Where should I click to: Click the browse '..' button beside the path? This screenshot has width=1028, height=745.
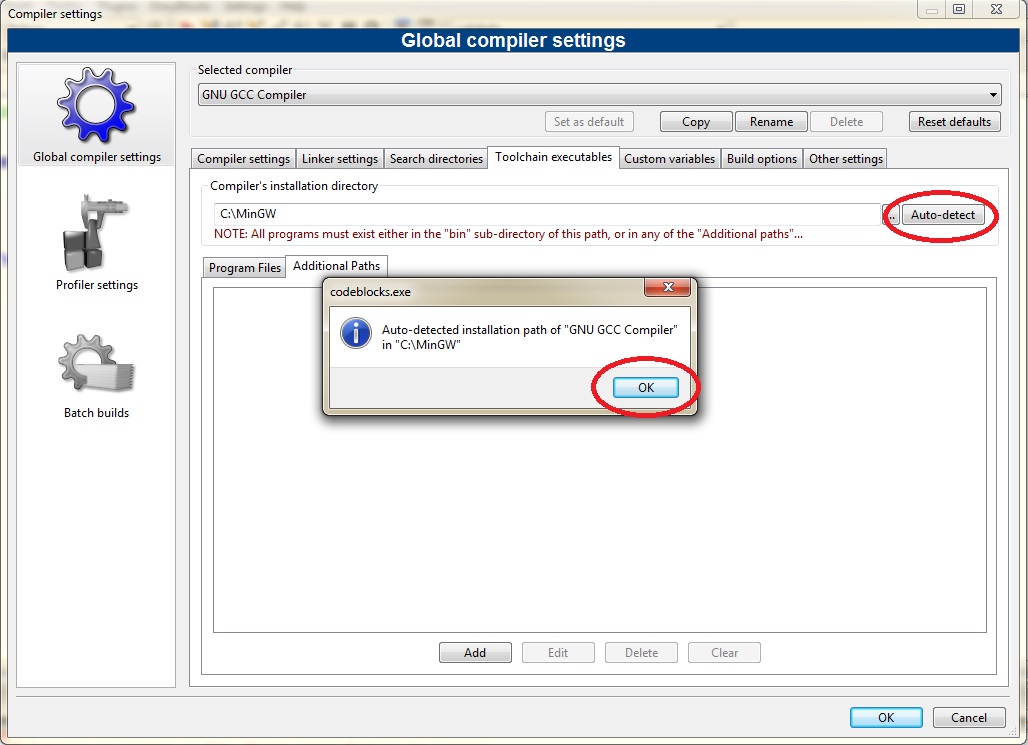[892, 214]
